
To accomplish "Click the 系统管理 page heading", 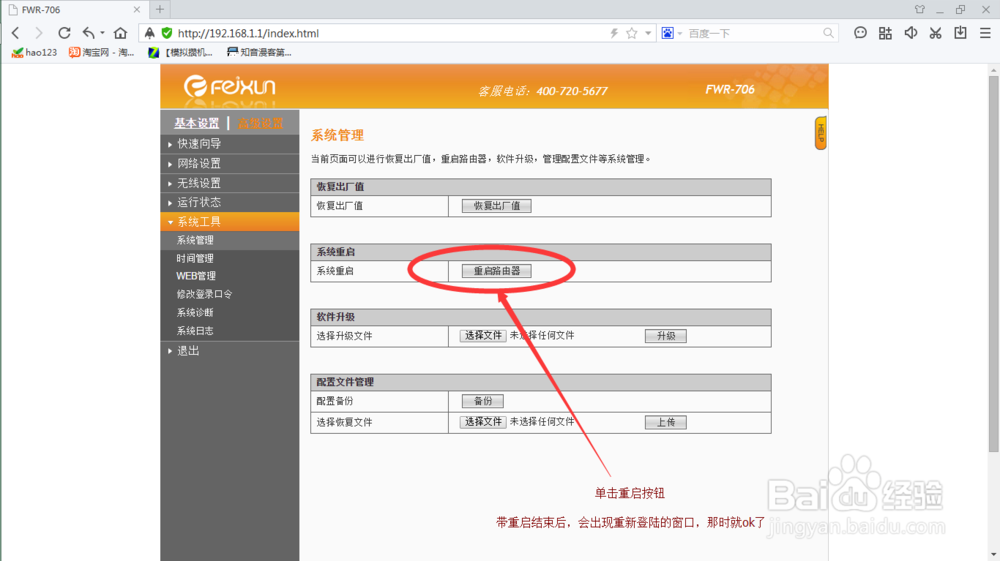I will point(337,135).
